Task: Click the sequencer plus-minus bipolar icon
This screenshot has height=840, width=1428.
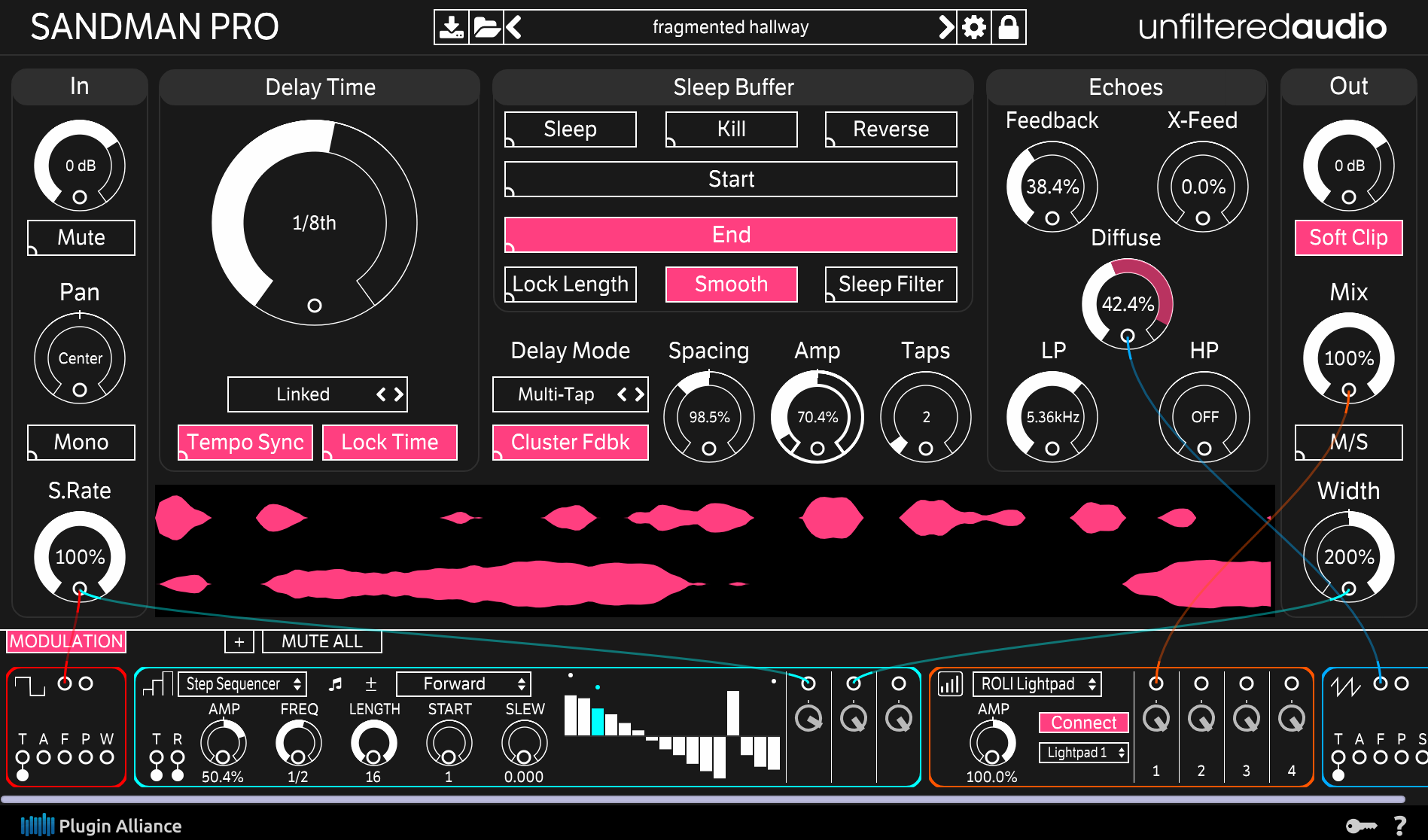Action: [x=371, y=684]
